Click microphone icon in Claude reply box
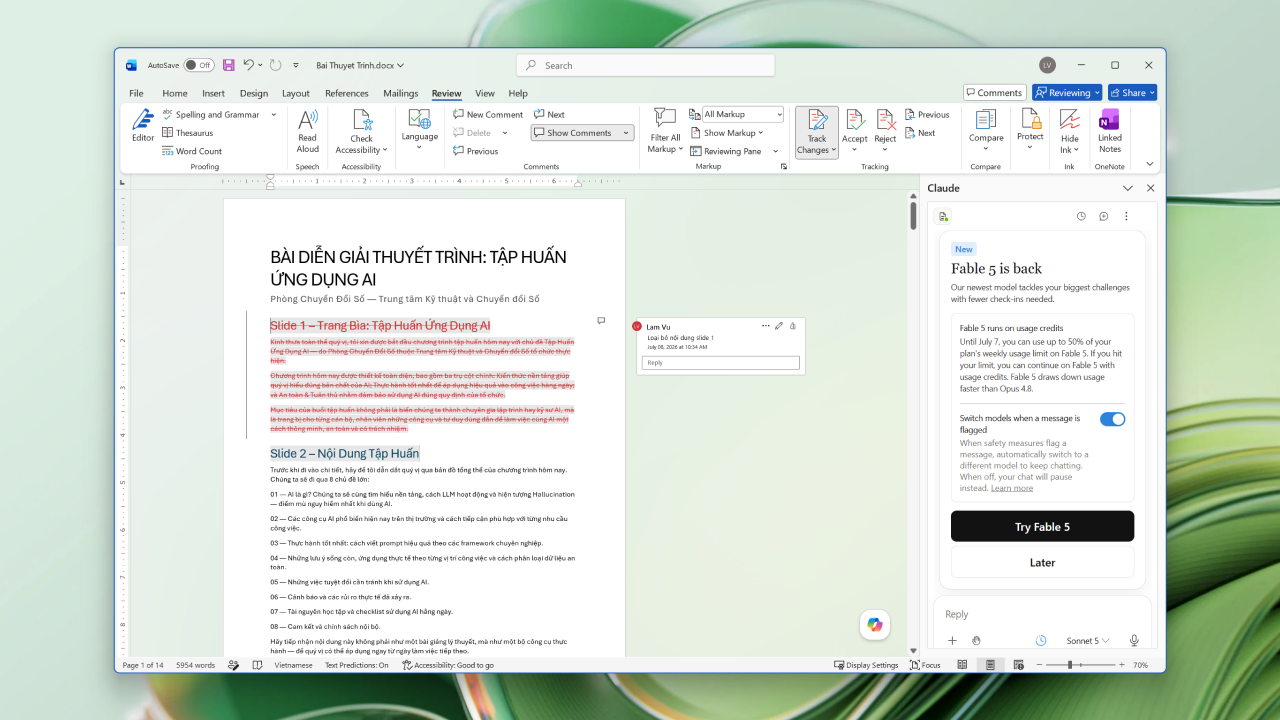 1134,641
